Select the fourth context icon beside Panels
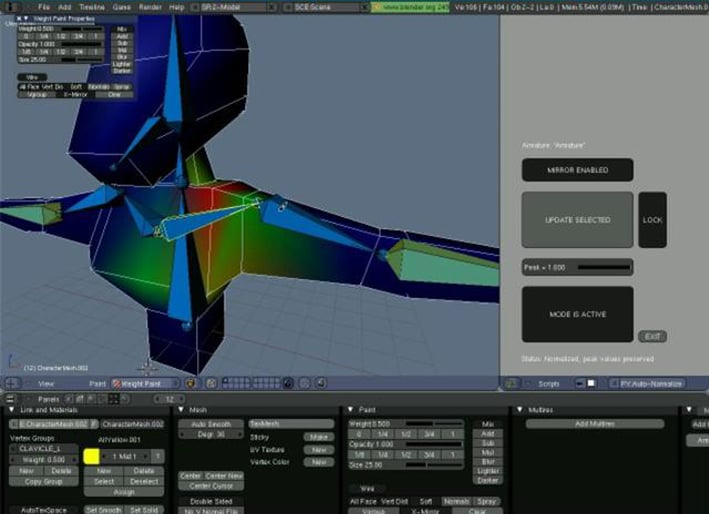Screen dimensions: 709x514 pyautogui.click(x=103, y=399)
